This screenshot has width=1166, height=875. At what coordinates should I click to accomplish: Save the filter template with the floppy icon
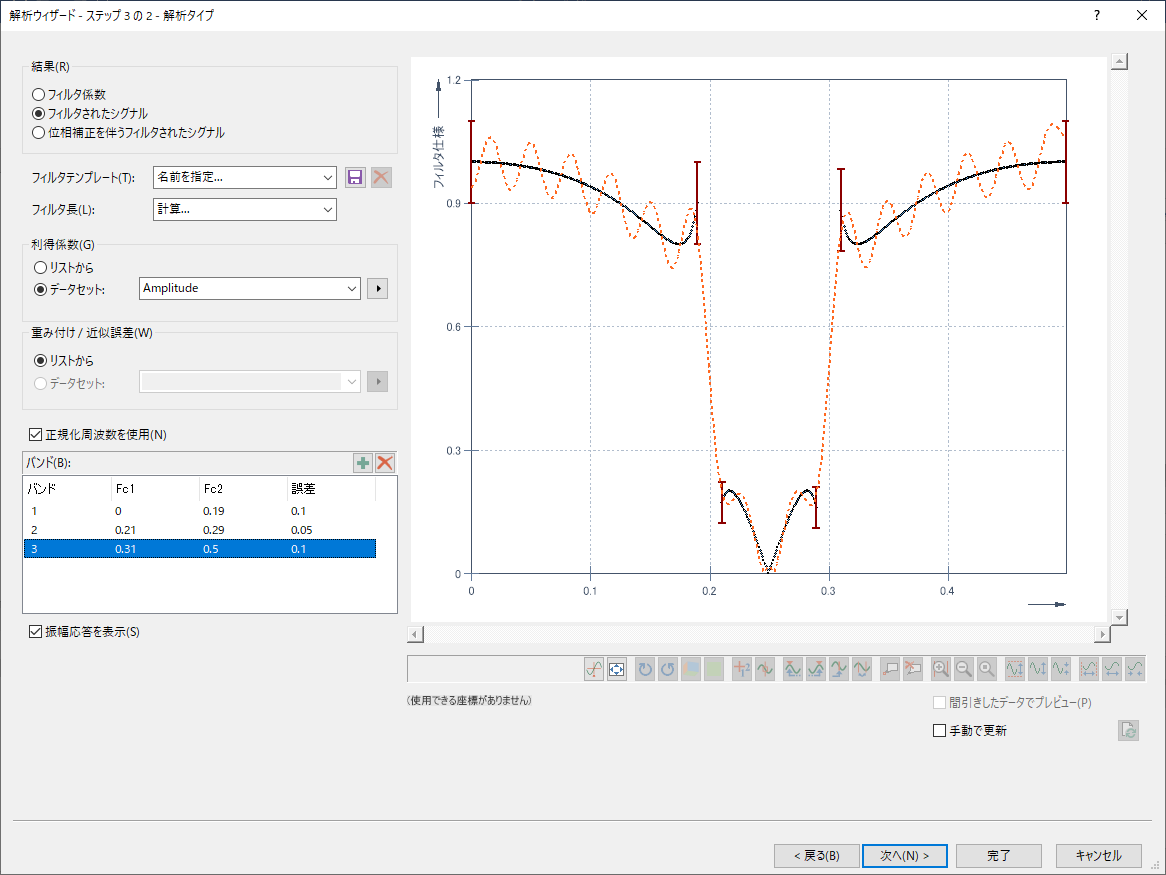[x=355, y=178]
